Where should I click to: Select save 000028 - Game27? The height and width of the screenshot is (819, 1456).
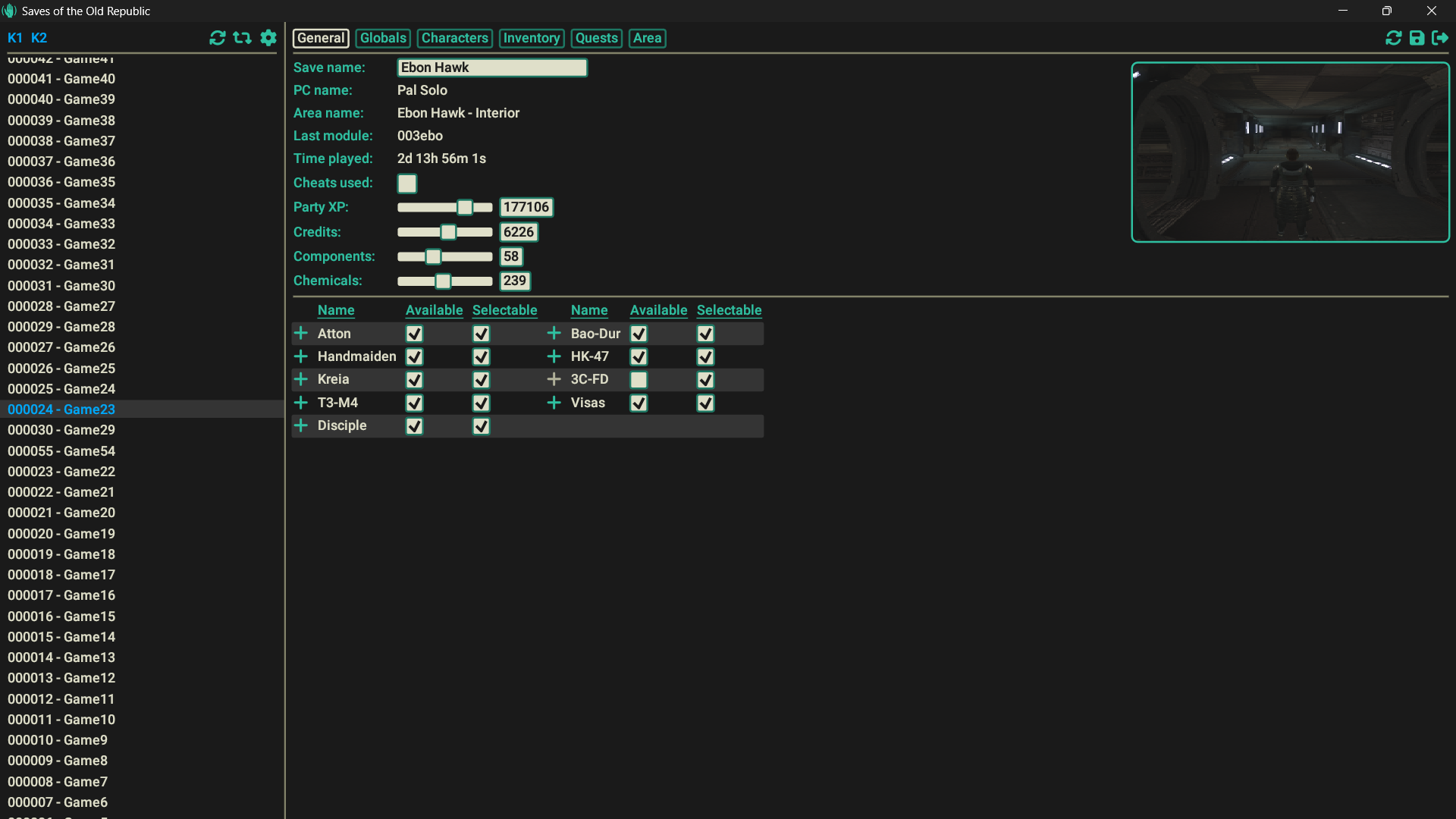point(61,306)
